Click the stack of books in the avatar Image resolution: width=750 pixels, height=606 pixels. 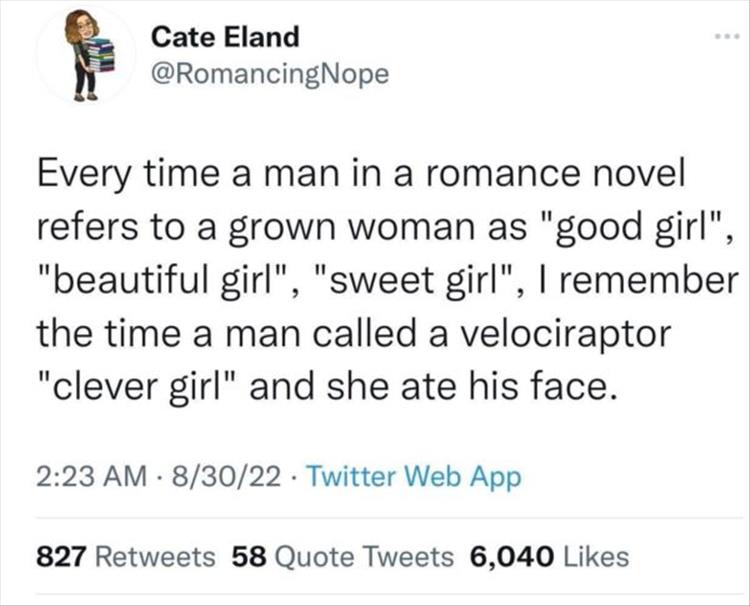pyautogui.click(x=100, y=54)
